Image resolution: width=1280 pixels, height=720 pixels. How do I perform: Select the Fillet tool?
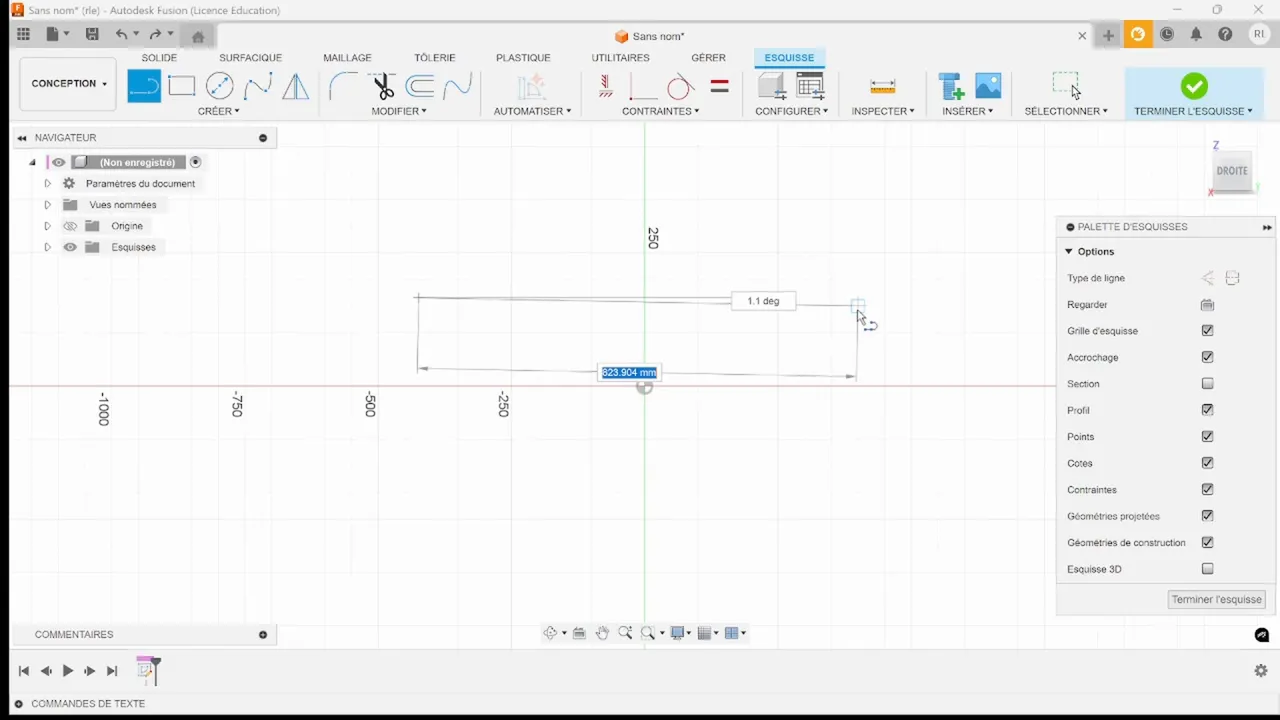[342, 87]
